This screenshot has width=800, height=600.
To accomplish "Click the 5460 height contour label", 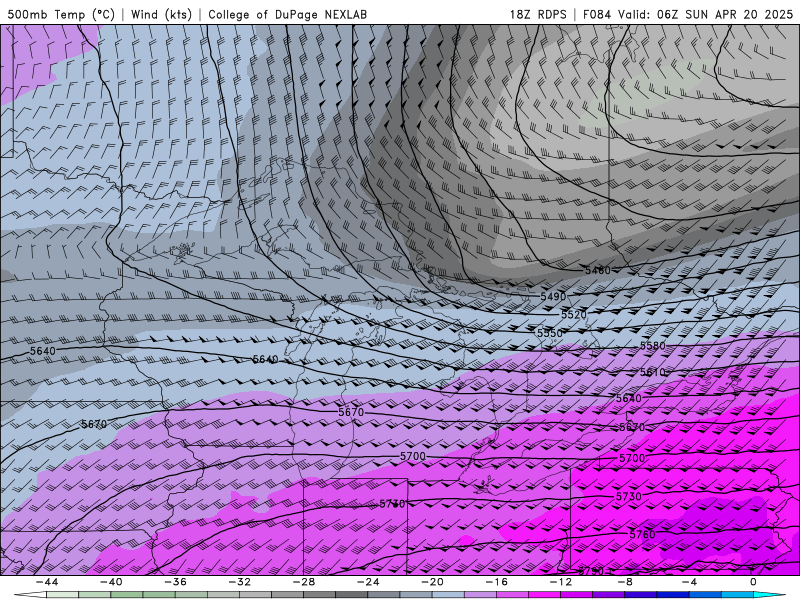I will pyautogui.click(x=597, y=270).
